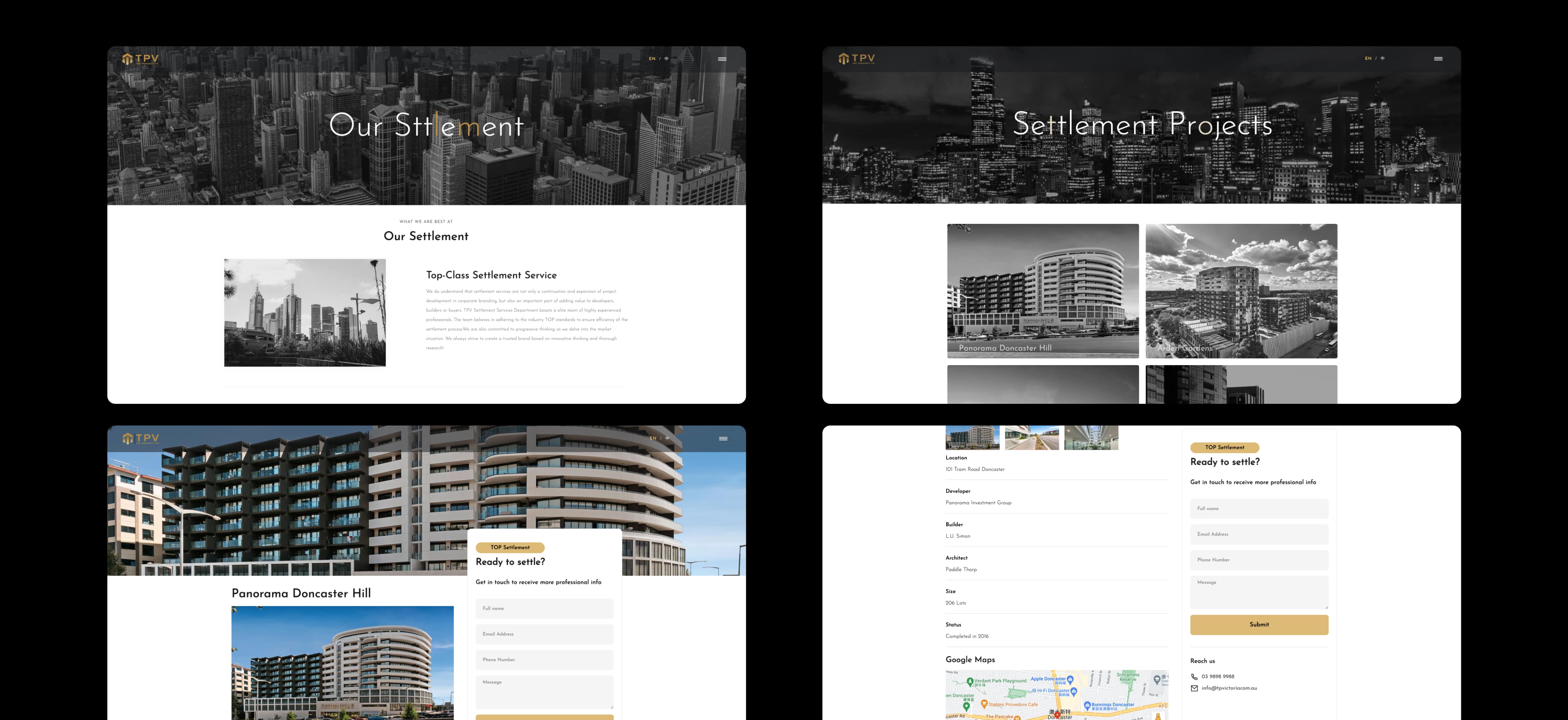Click the Message textarea above Submit
This screenshot has width=1568, height=720.
click(x=1259, y=592)
